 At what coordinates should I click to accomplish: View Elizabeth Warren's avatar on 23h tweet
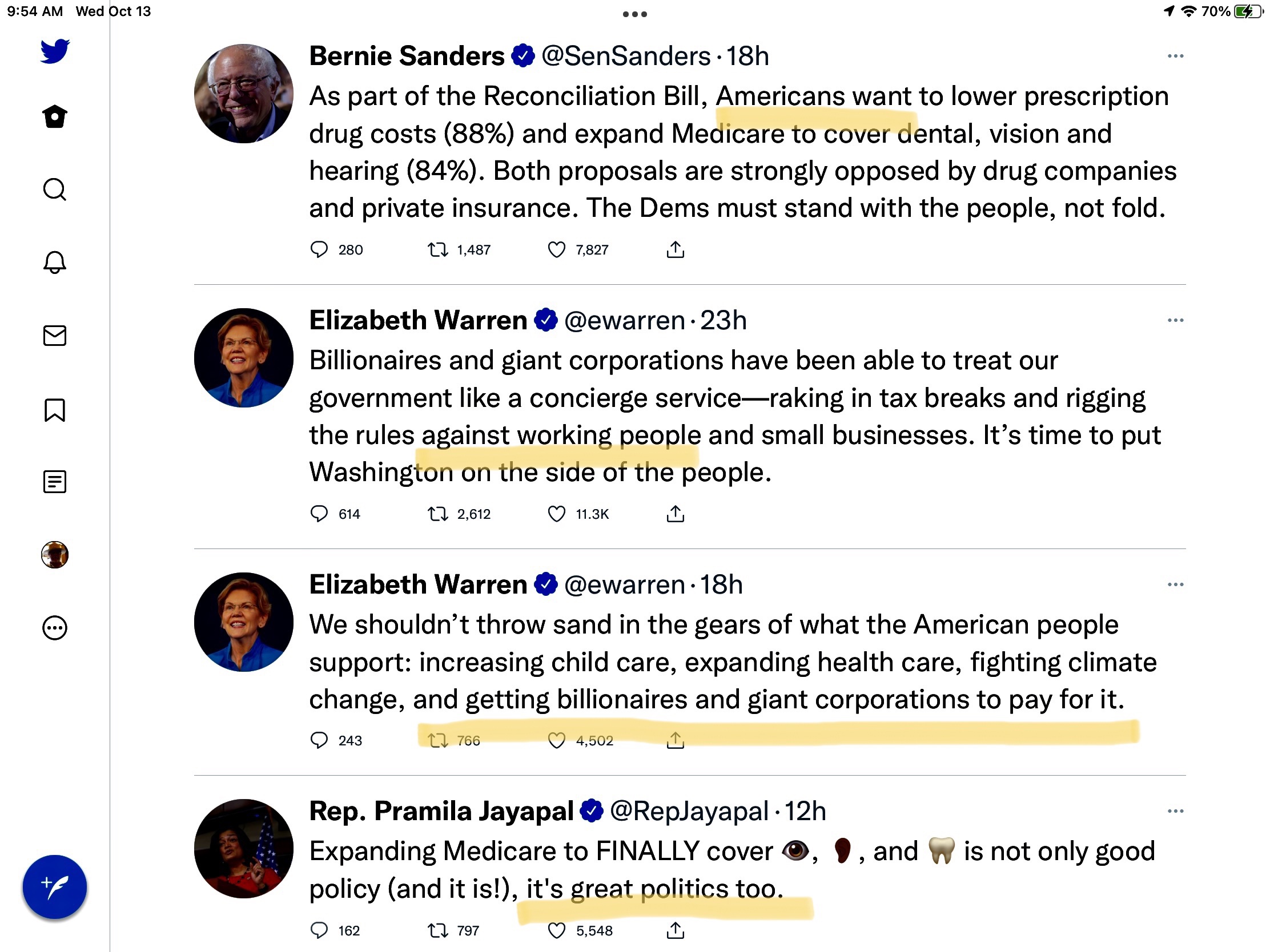click(243, 358)
